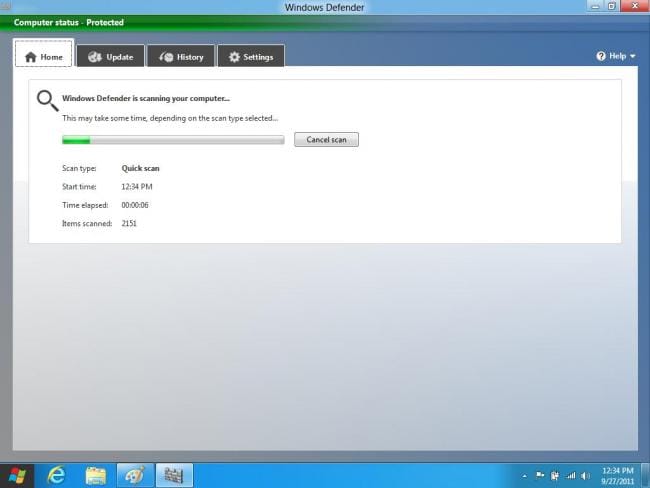Click the question mark Help icon
This screenshot has width=650, height=488.
[601, 56]
